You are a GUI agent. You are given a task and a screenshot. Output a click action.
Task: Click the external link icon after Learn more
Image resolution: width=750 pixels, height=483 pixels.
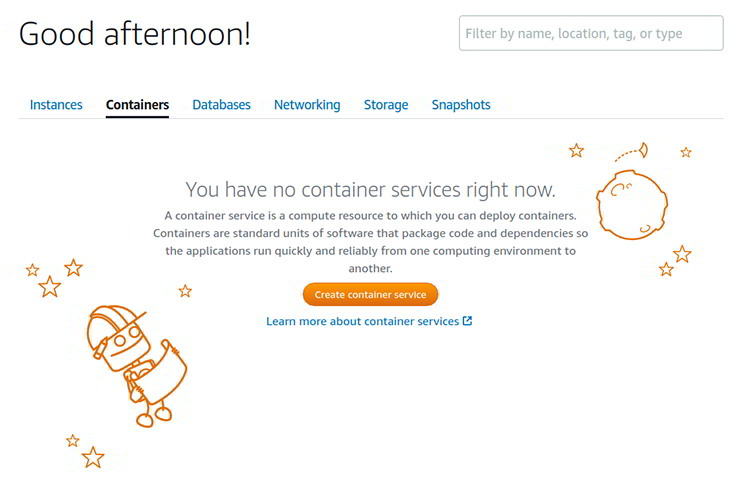pos(468,321)
